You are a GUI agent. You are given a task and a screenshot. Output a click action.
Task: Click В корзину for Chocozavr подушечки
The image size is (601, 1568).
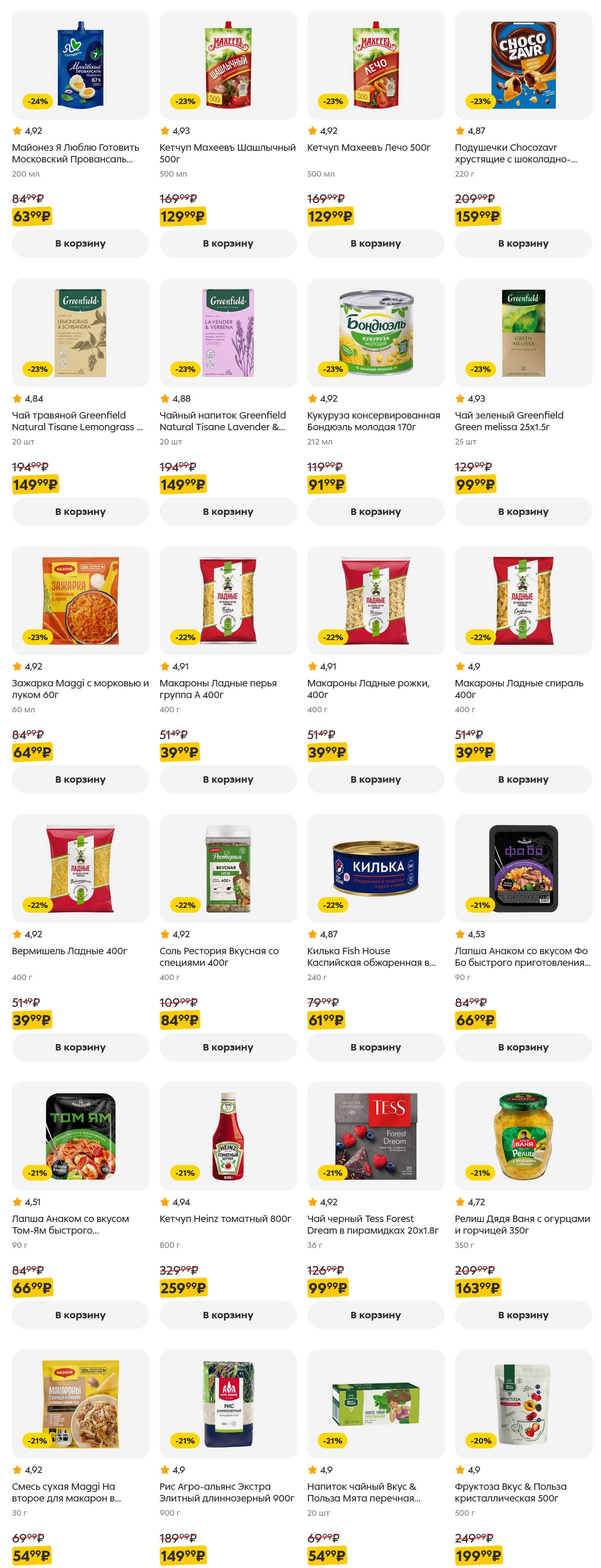522,244
